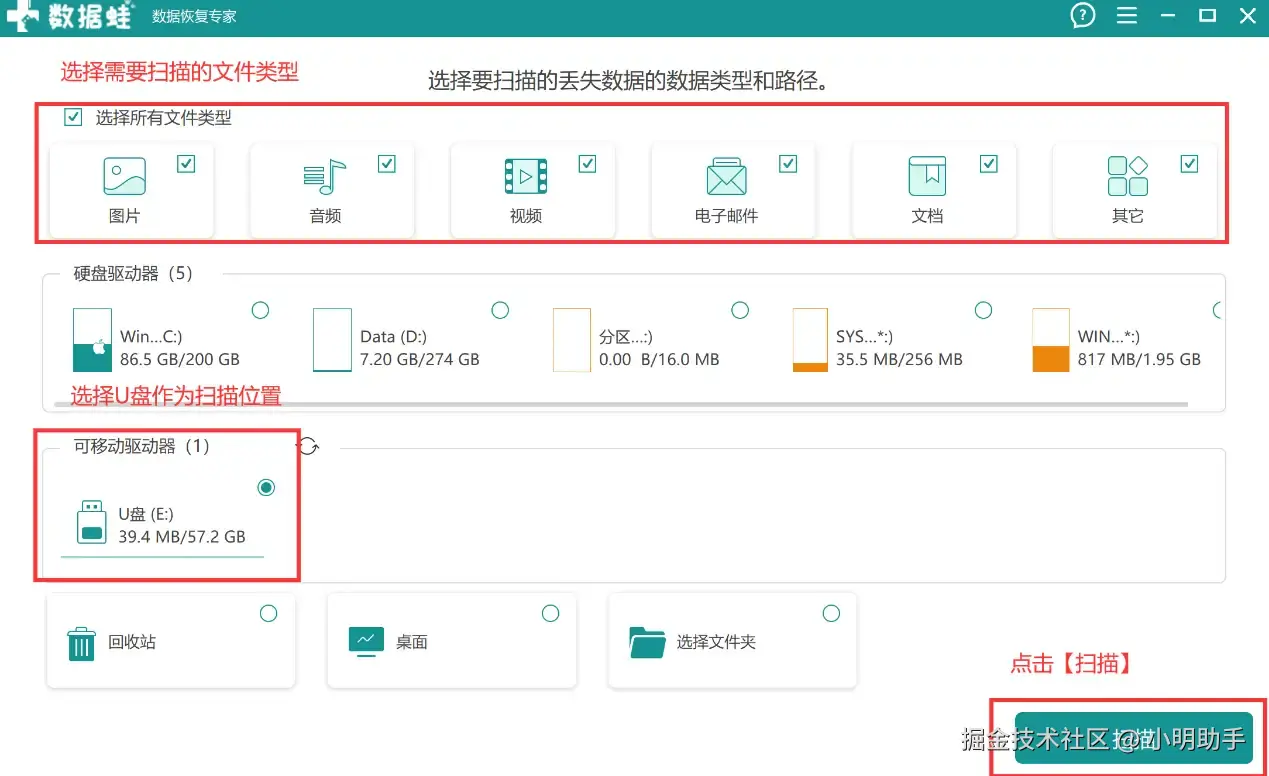Open the help question mark icon
This screenshot has height=776, width=1269.
1083,15
